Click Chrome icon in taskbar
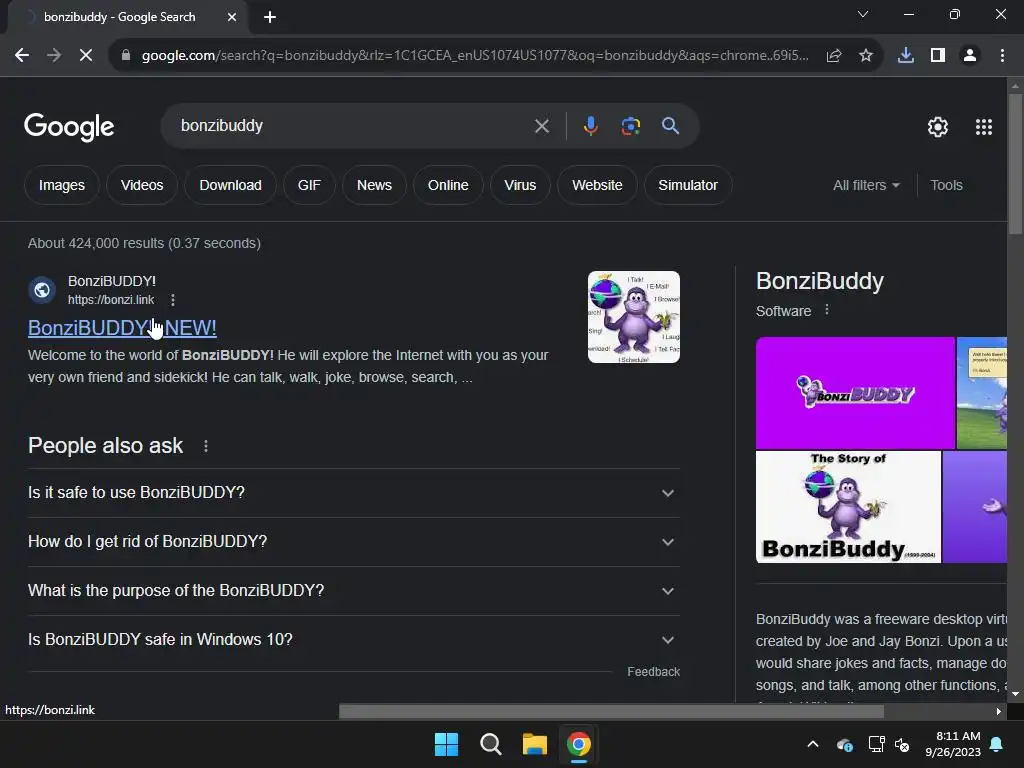This screenshot has width=1024, height=768. click(x=579, y=744)
